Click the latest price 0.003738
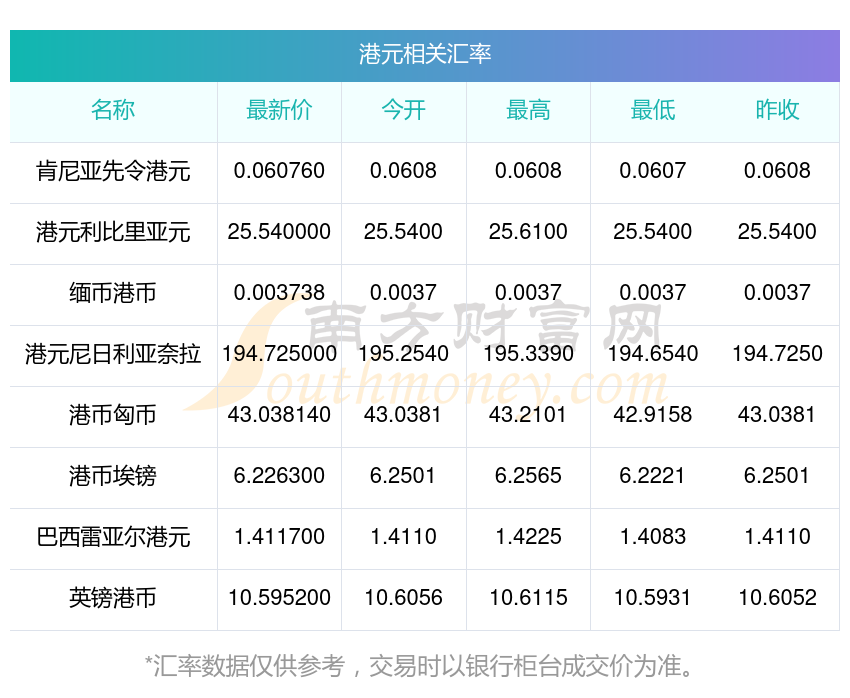850x698 pixels. coord(279,293)
